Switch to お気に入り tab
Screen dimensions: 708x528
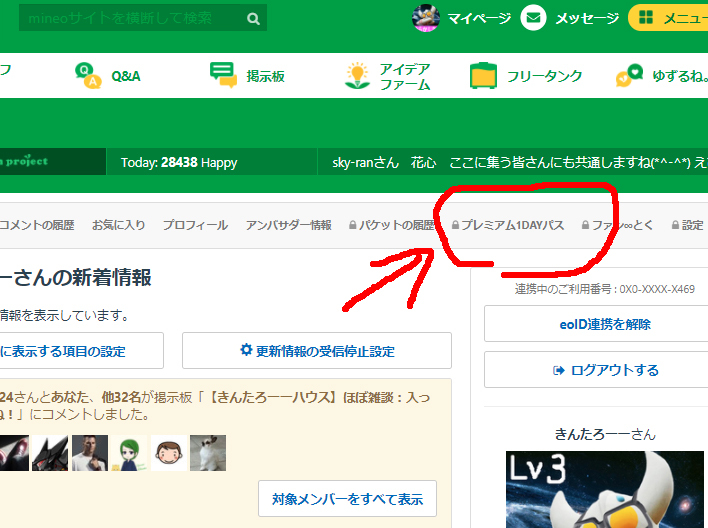(118, 225)
